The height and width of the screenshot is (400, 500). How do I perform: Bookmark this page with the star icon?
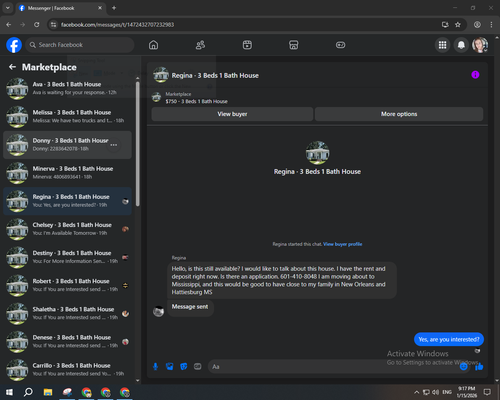coord(458,25)
